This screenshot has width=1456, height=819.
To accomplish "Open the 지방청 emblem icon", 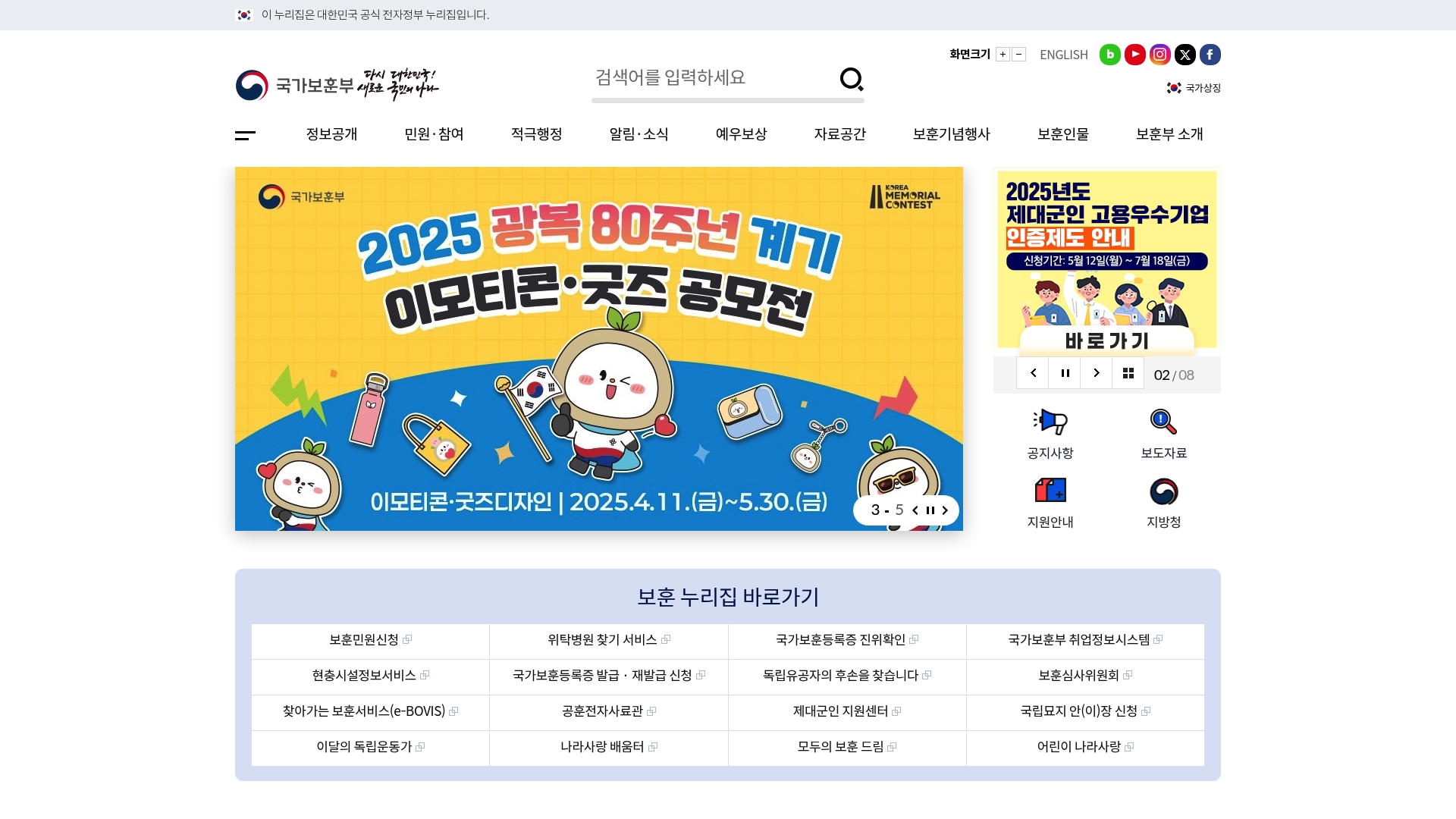I will 1163,491.
